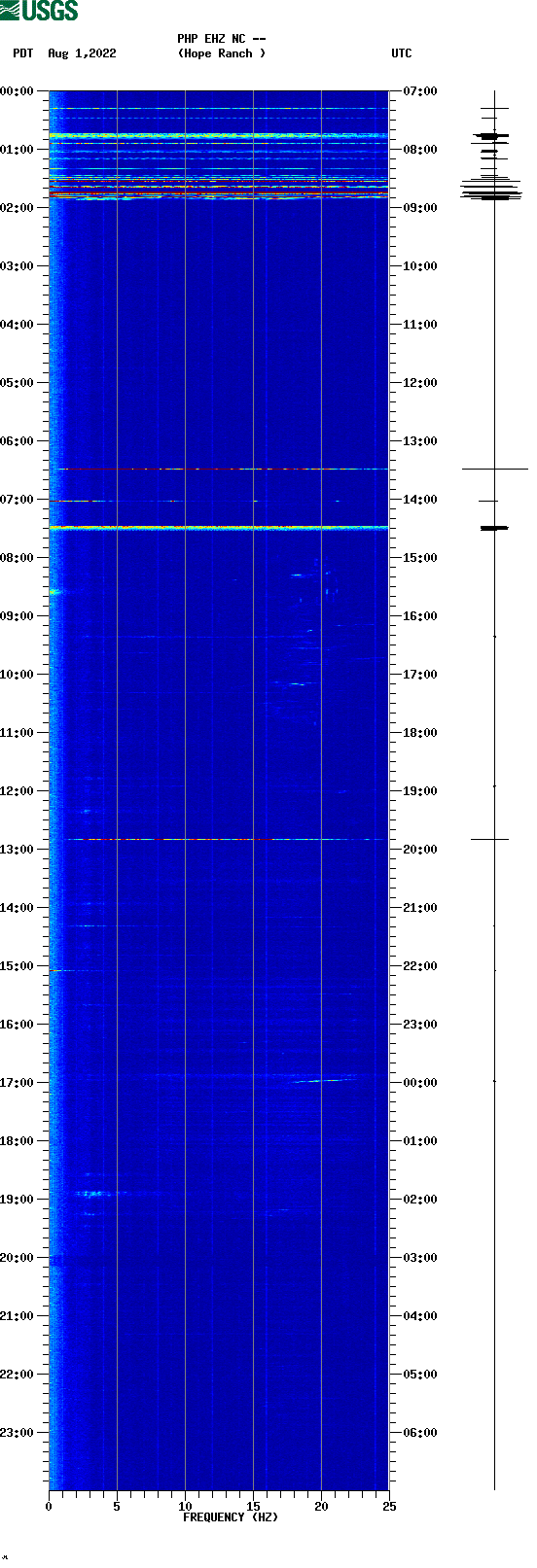Image resolution: width=537 pixels, height=1568 pixels.
Task: Click the bright cyan band near 07:30 PDT
Action: point(219,528)
